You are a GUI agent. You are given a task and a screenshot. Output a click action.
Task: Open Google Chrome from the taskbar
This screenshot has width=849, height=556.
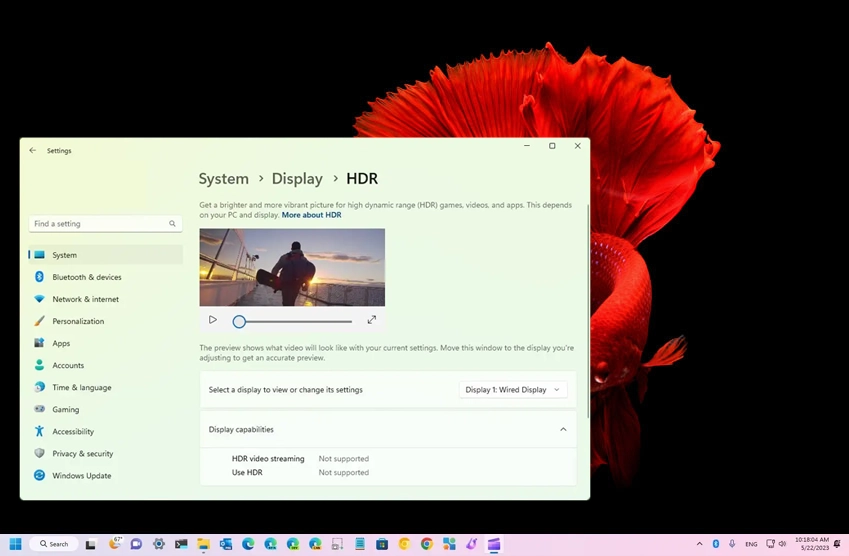click(x=427, y=544)
